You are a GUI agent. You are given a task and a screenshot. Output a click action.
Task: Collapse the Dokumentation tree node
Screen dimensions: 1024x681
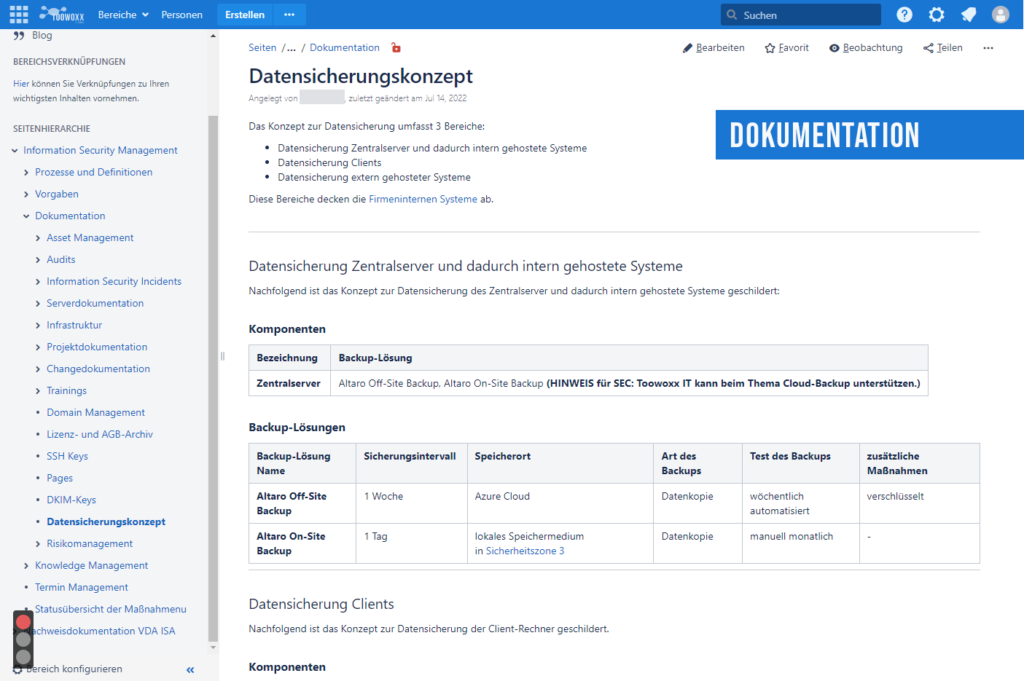coord(27,216)
